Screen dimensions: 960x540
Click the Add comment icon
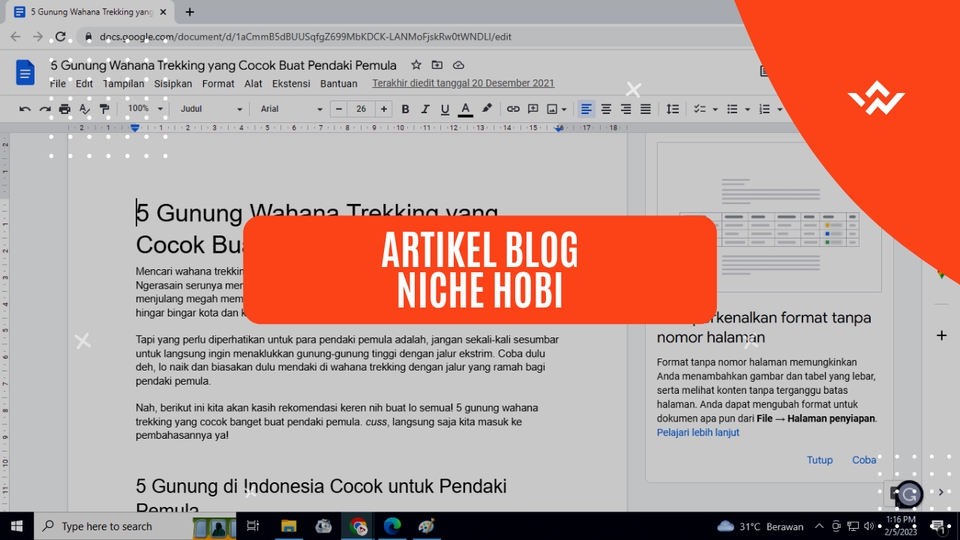coord(533,109)
